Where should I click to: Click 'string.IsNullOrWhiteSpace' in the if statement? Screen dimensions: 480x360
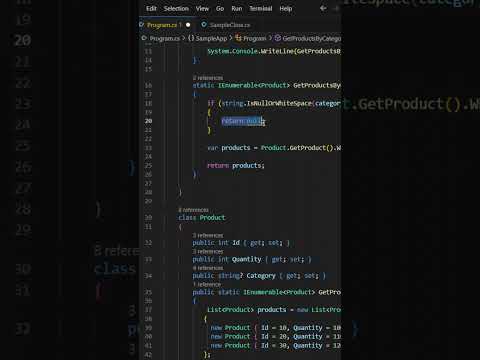pyautogui.click(x=267, y=104)
